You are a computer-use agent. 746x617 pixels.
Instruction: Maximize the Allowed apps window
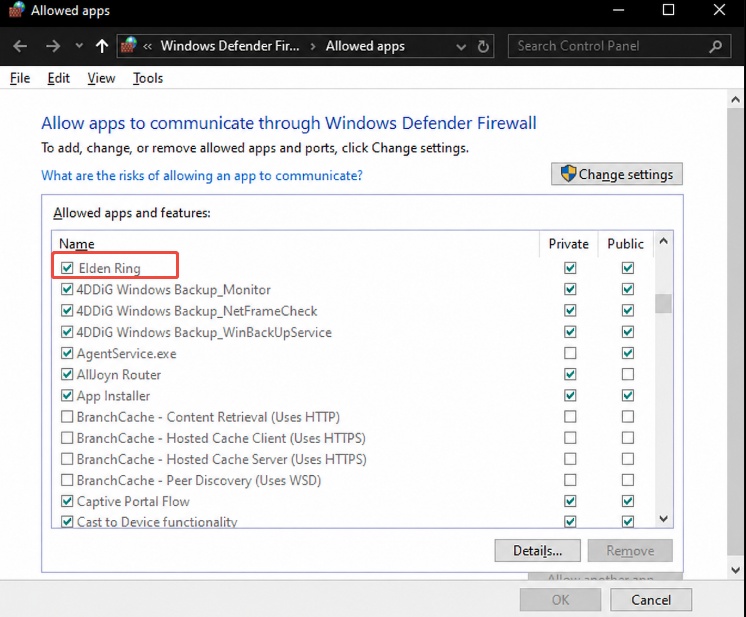click(x=668, y=10)
